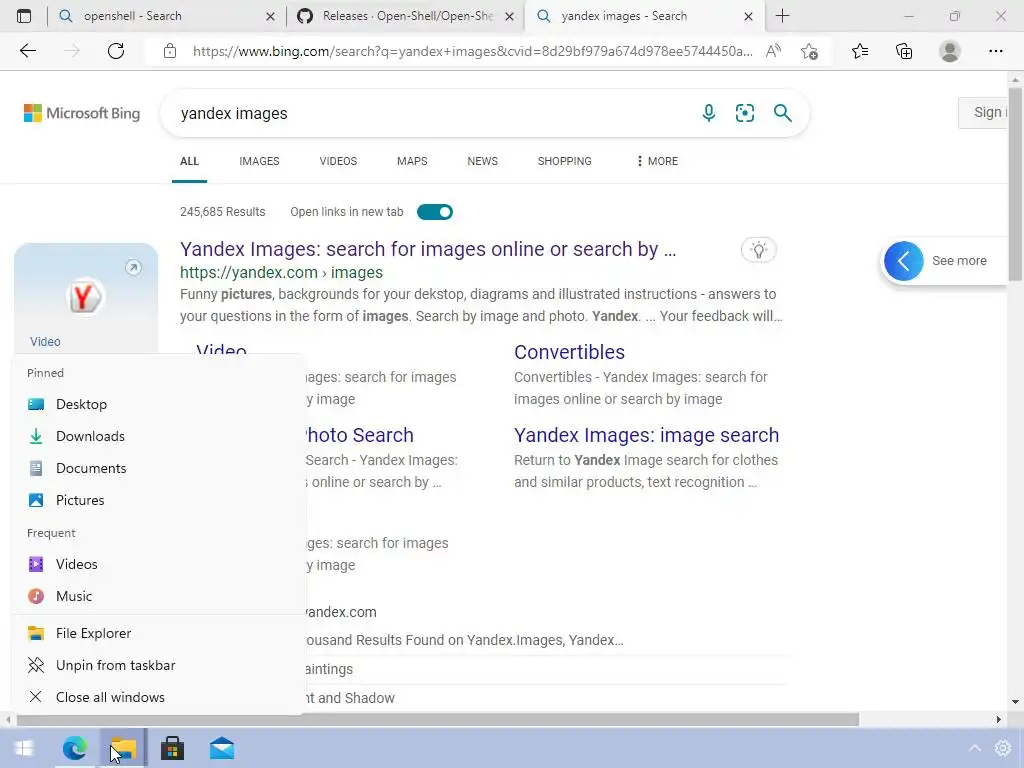Open Edge settings and more menu
This screenshot has width=1024, height=768.
(x=995, y=51)
